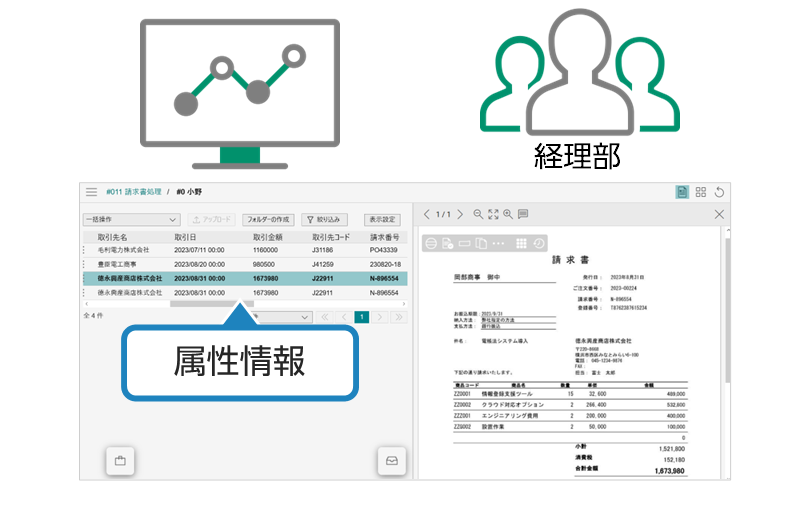The image size is (810, 509).
Task: Open the 一括操作 dropdown
Action: [131, 220]
